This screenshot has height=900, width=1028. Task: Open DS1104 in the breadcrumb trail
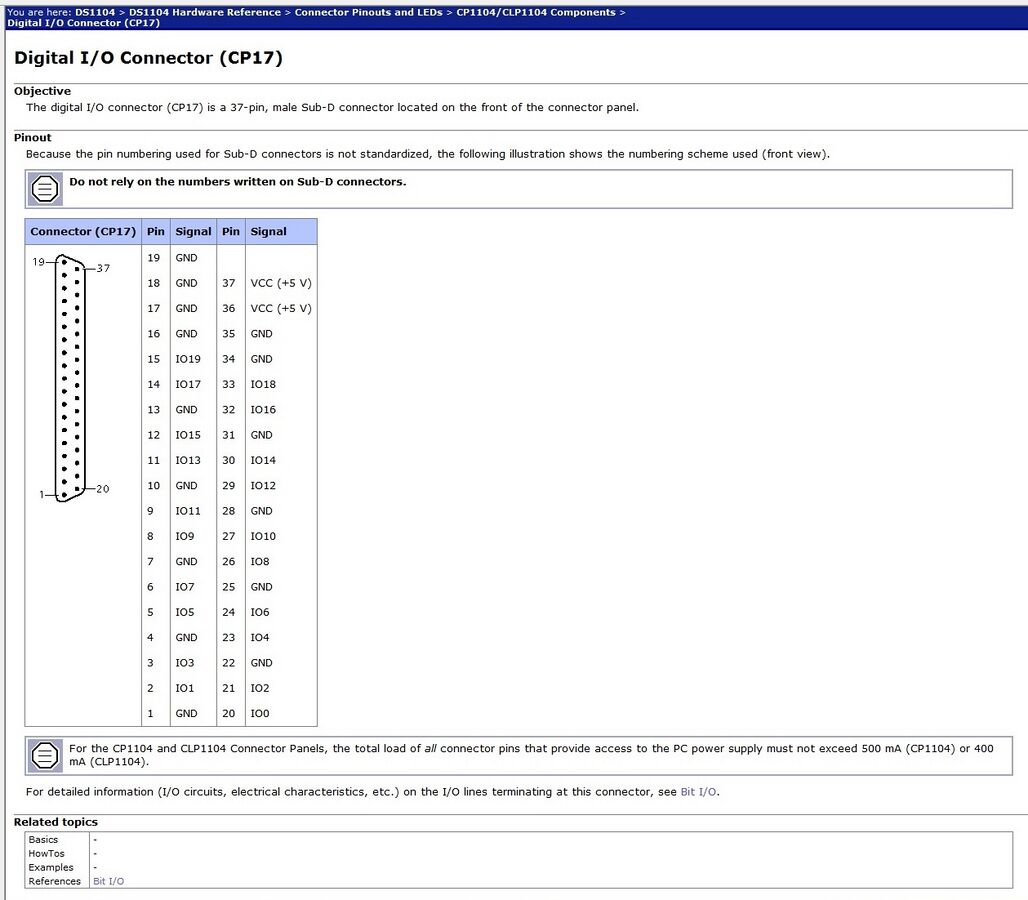point(94,12)
